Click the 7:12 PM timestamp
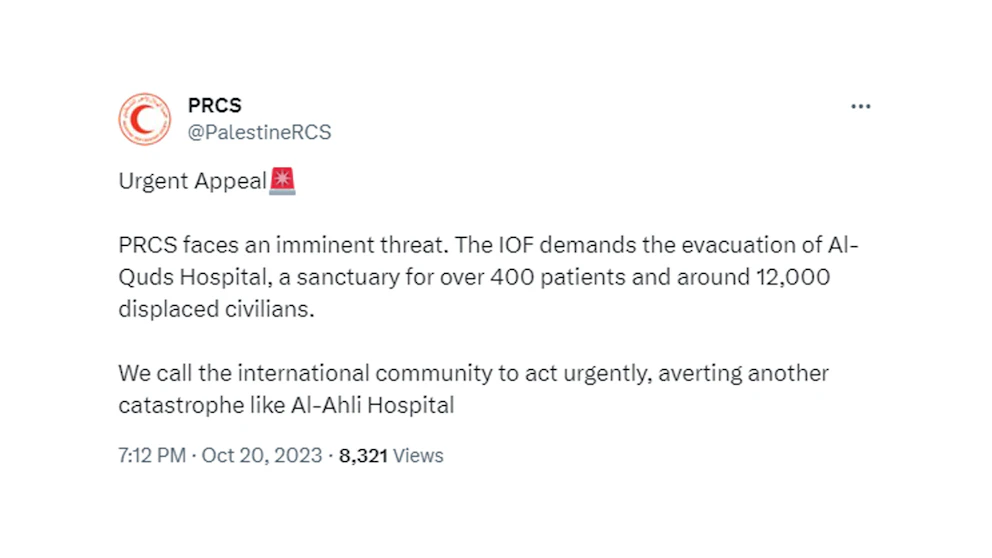 pos(152,456)
